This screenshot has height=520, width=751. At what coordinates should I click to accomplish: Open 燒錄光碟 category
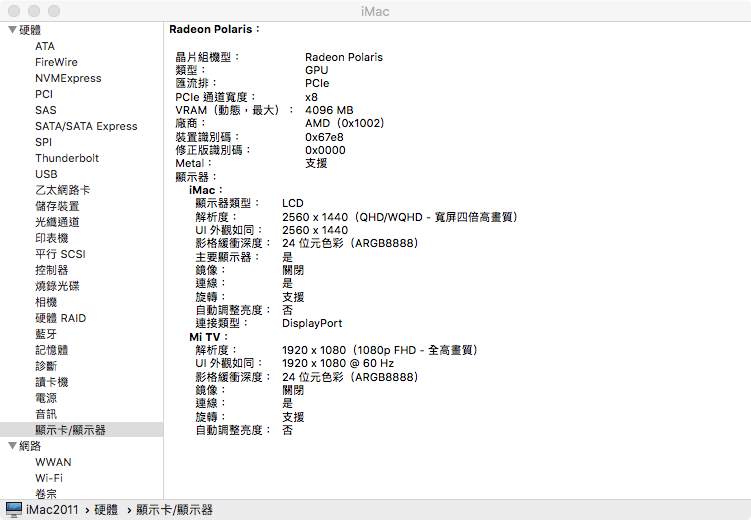pos(57,286)
